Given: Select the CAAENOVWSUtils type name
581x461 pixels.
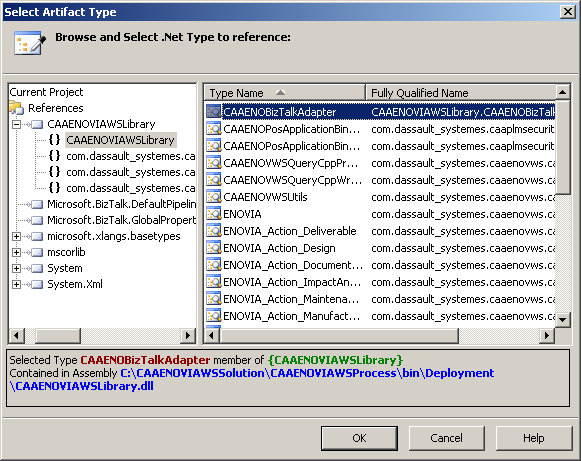Looking at the screenshot, I should (x=265, y=197).
